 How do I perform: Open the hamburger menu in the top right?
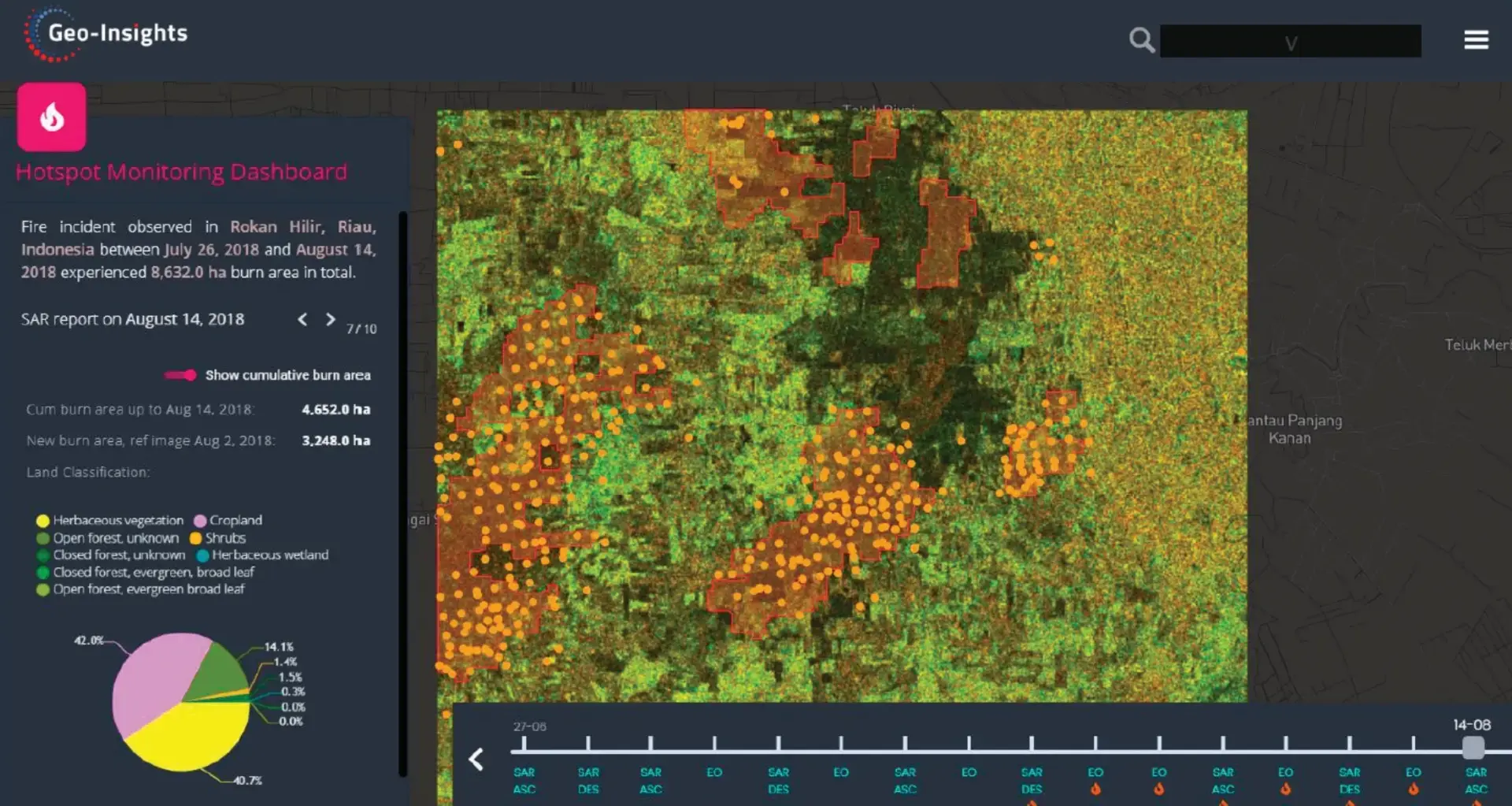pyautogui.click(x=1477, y=39)
